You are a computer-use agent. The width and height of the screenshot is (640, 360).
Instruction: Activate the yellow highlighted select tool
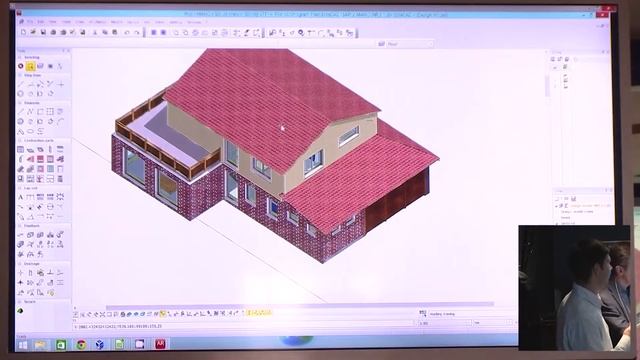coord(30,66)
